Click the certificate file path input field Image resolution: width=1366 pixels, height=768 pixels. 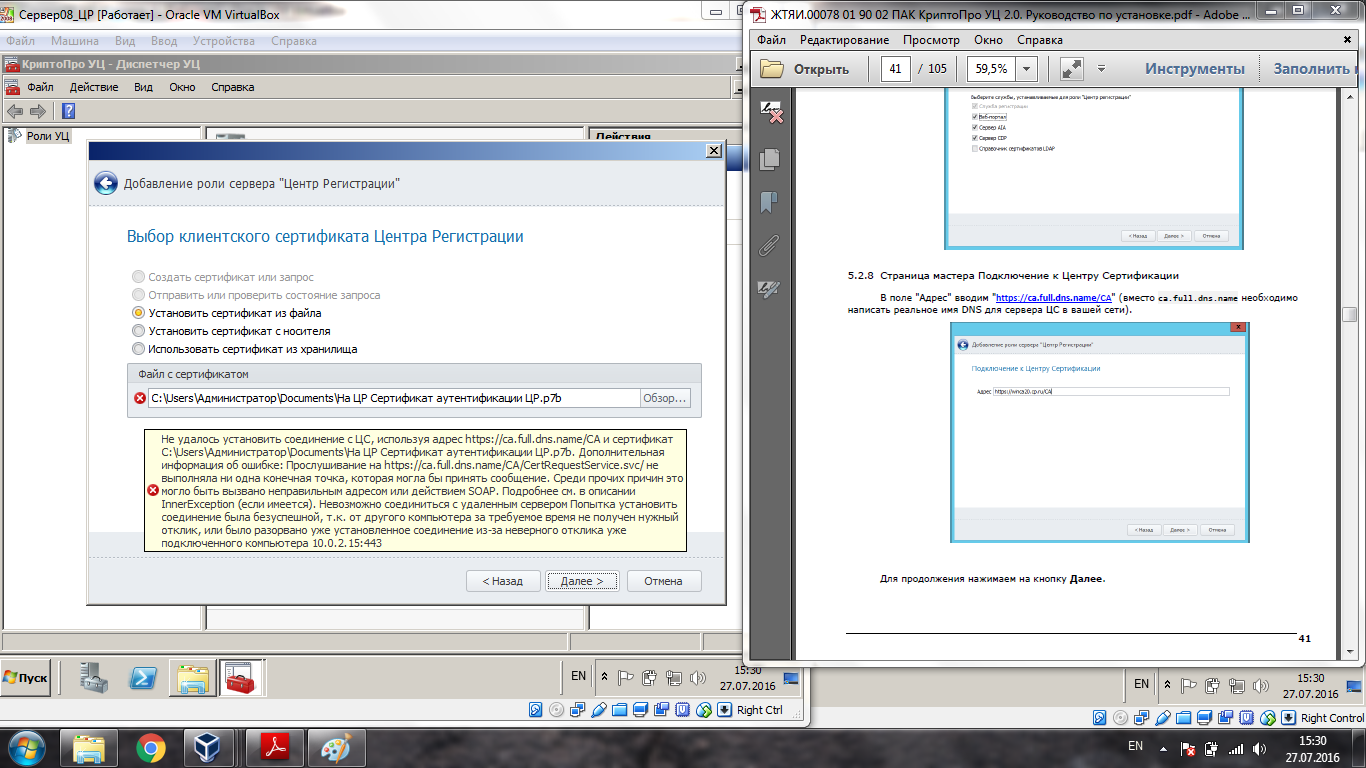394,398
